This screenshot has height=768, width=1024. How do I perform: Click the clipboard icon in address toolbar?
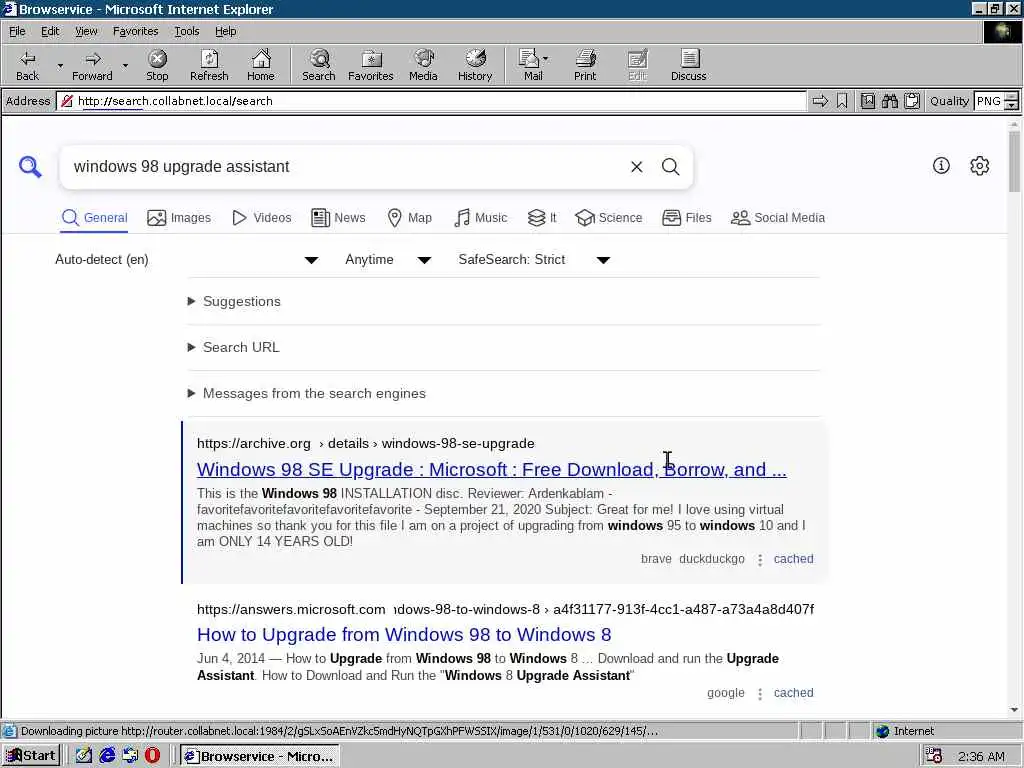point(912,101)
